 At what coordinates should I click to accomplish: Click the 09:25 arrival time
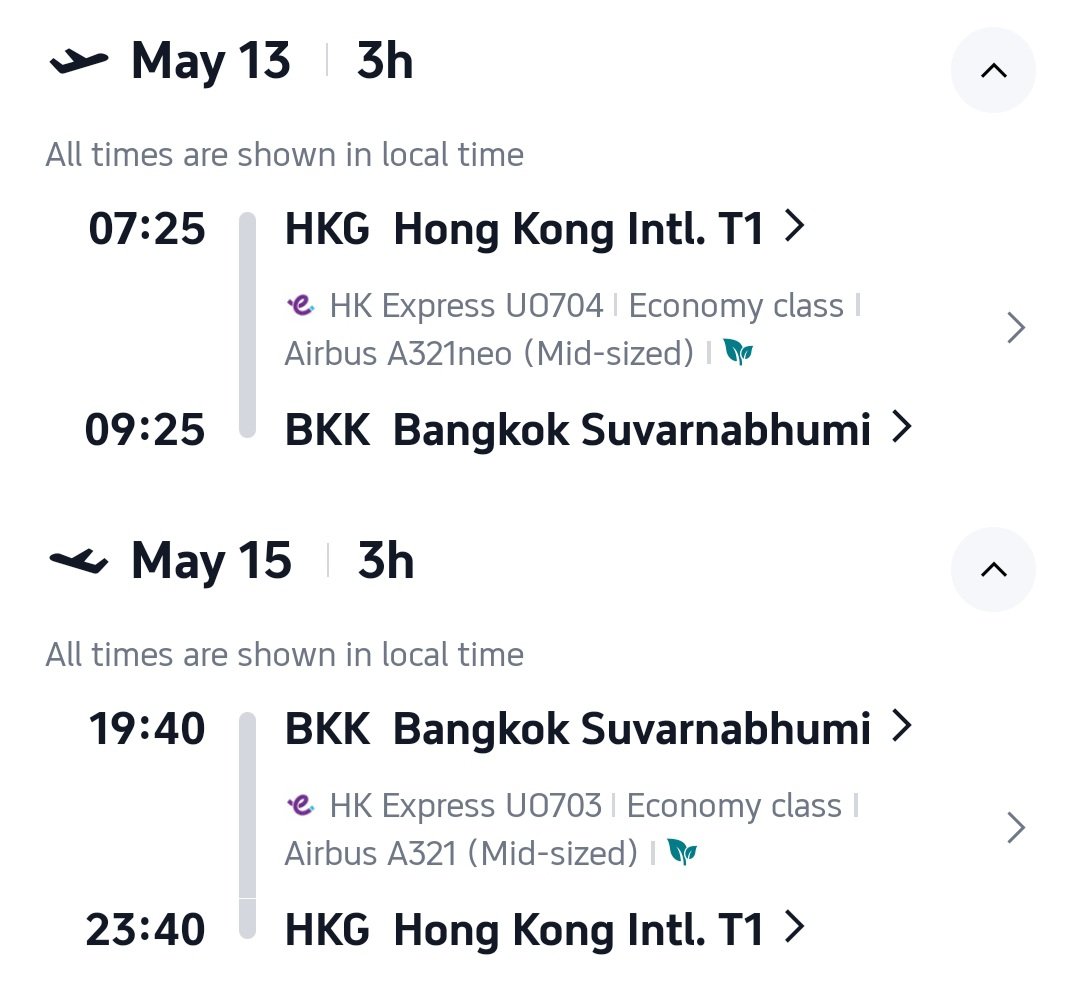point(145,429)
